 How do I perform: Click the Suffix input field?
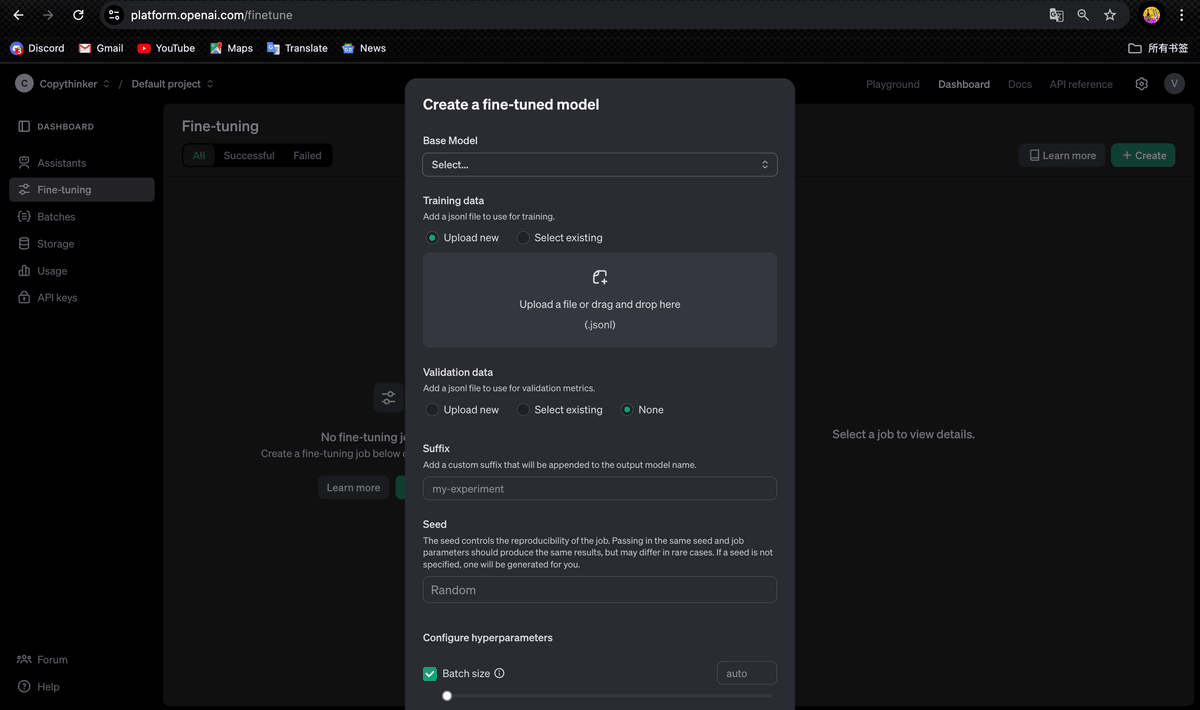(600, 489)
